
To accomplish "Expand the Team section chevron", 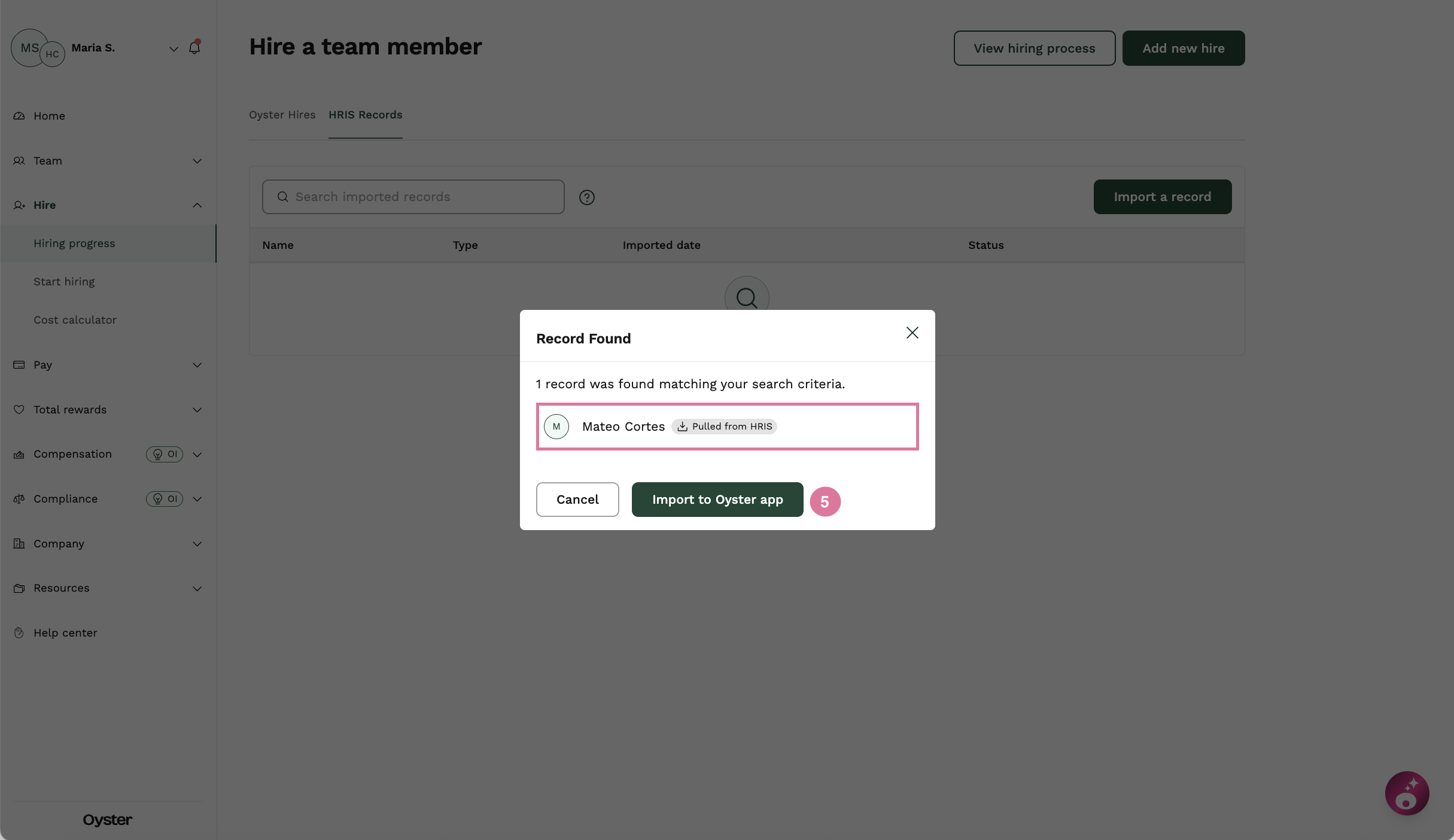I will pos(197,162).
